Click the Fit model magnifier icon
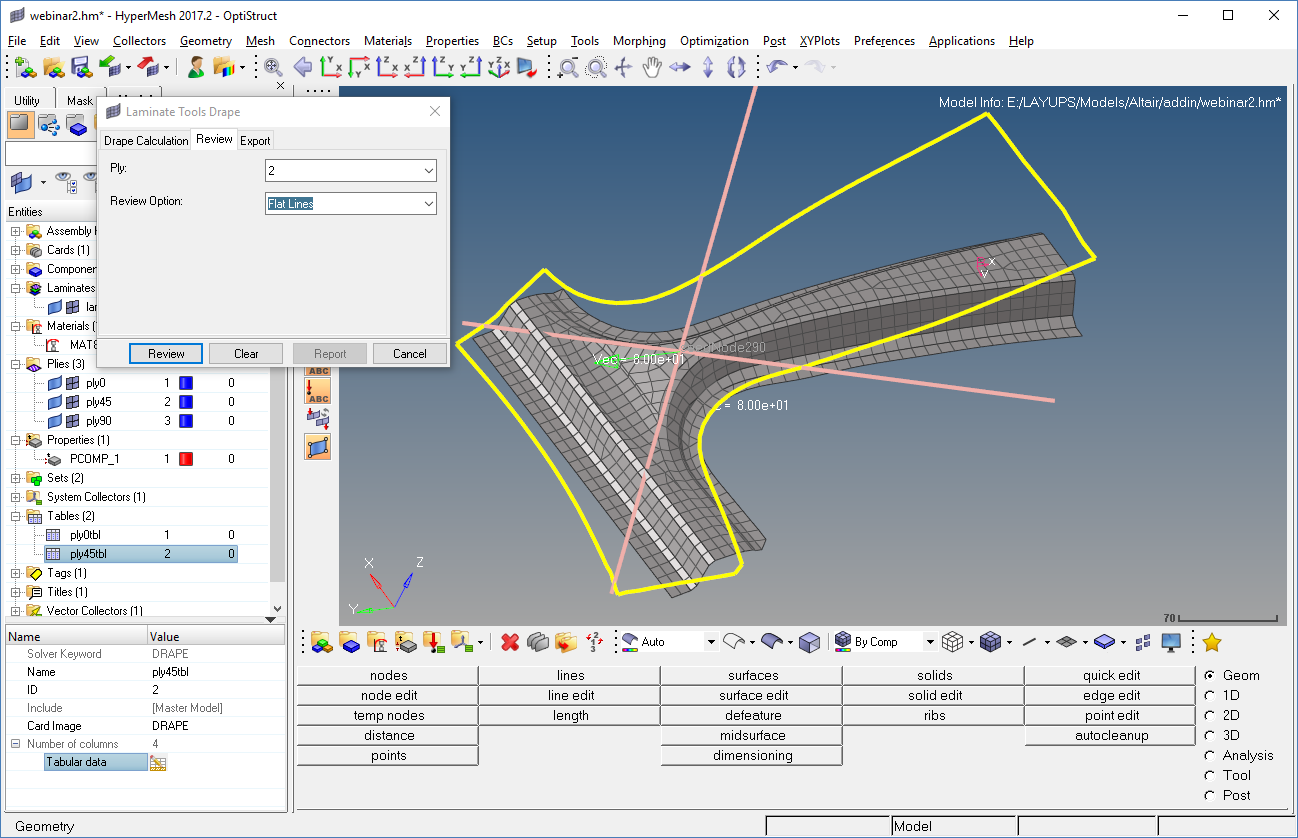 click(x=273, y=67)
